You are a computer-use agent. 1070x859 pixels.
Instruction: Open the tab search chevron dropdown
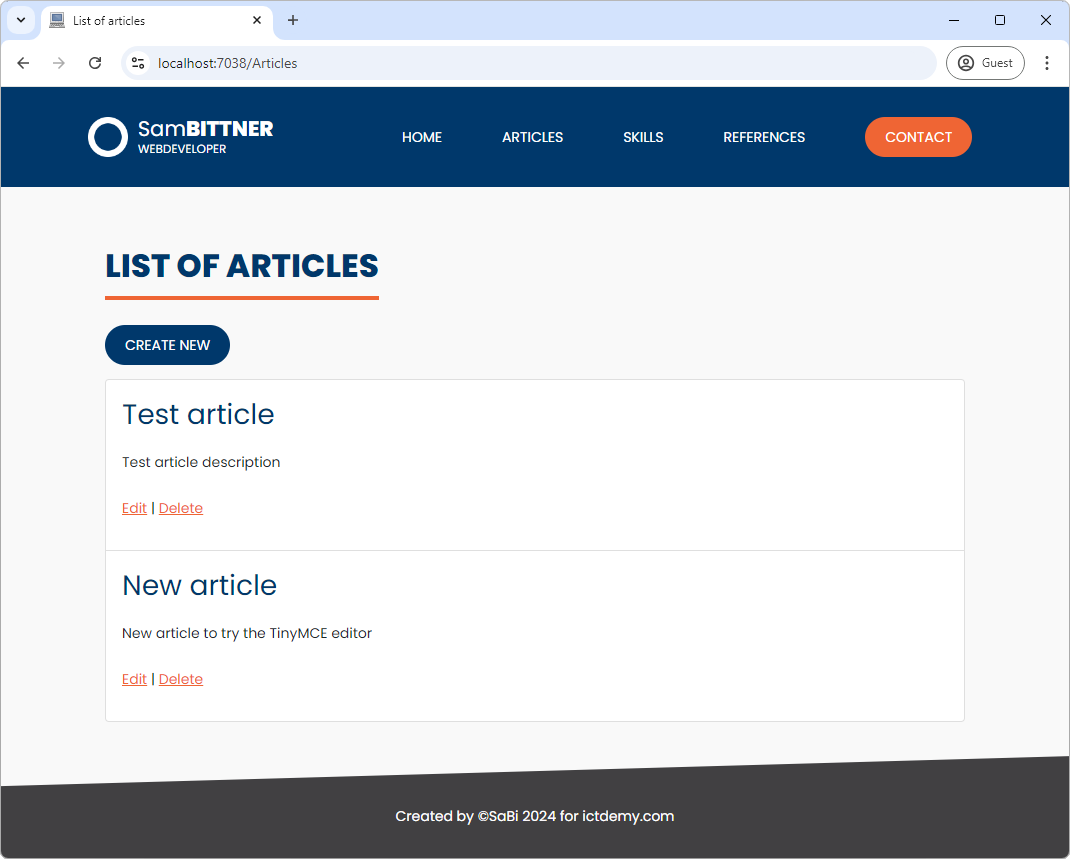pyautogui.click(x=20, y=20)
